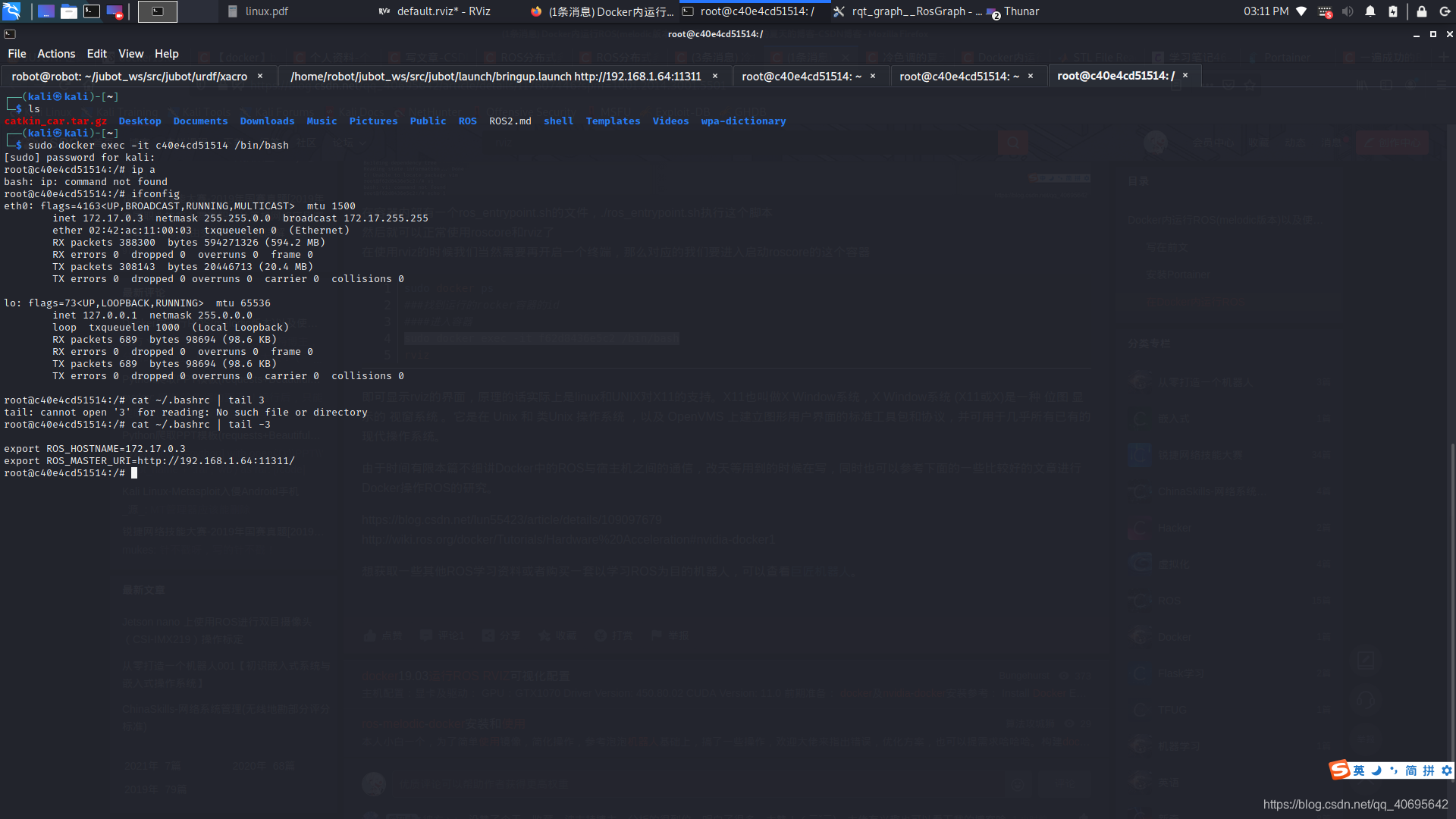This screenshot has height=819, width=1456.
Task: Toggle the muted volume tray icon
Action: [1348, 11]
